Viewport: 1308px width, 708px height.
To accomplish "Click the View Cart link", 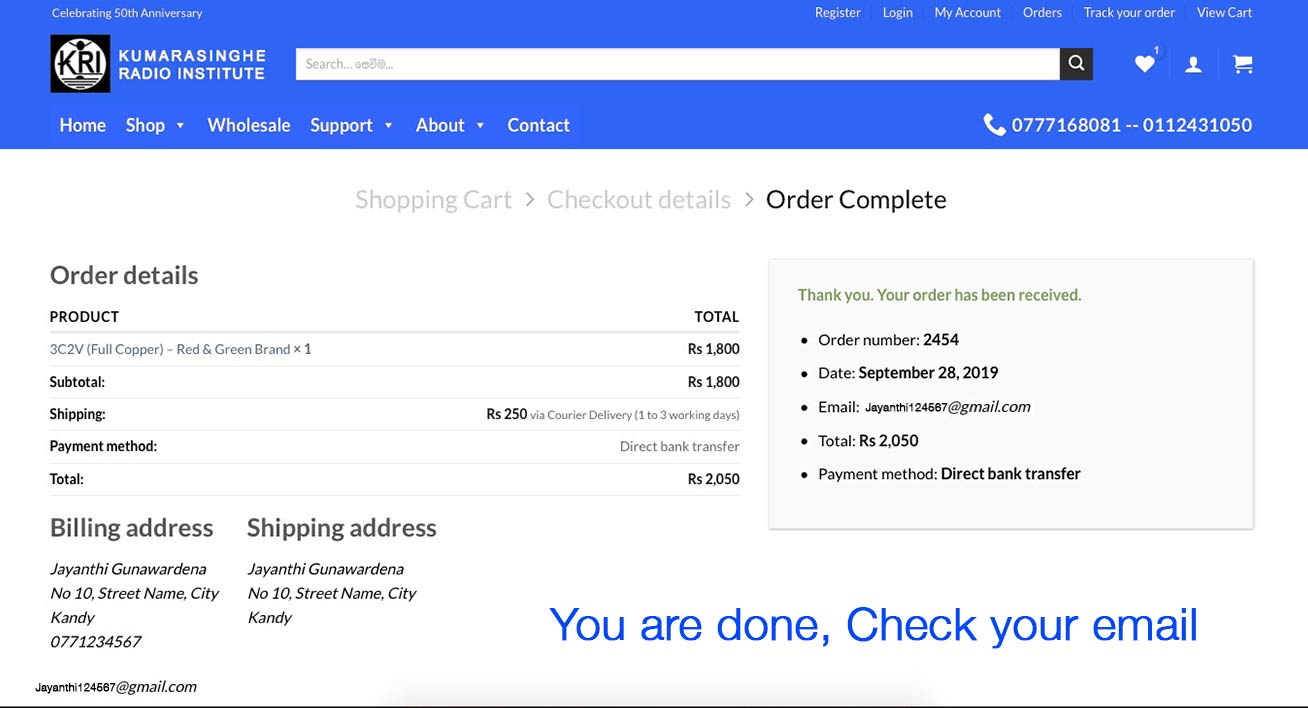I will pyautogui.click(x=1224, y=13).
